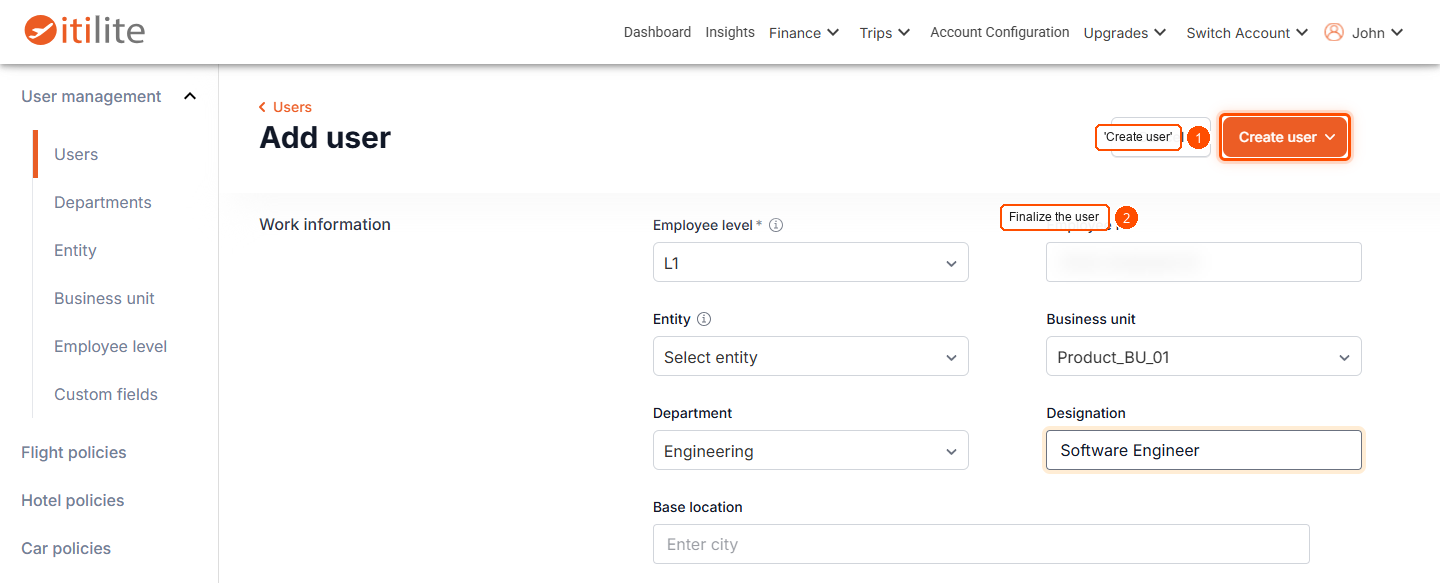Click the Add user page heading

tap(325, 137)
